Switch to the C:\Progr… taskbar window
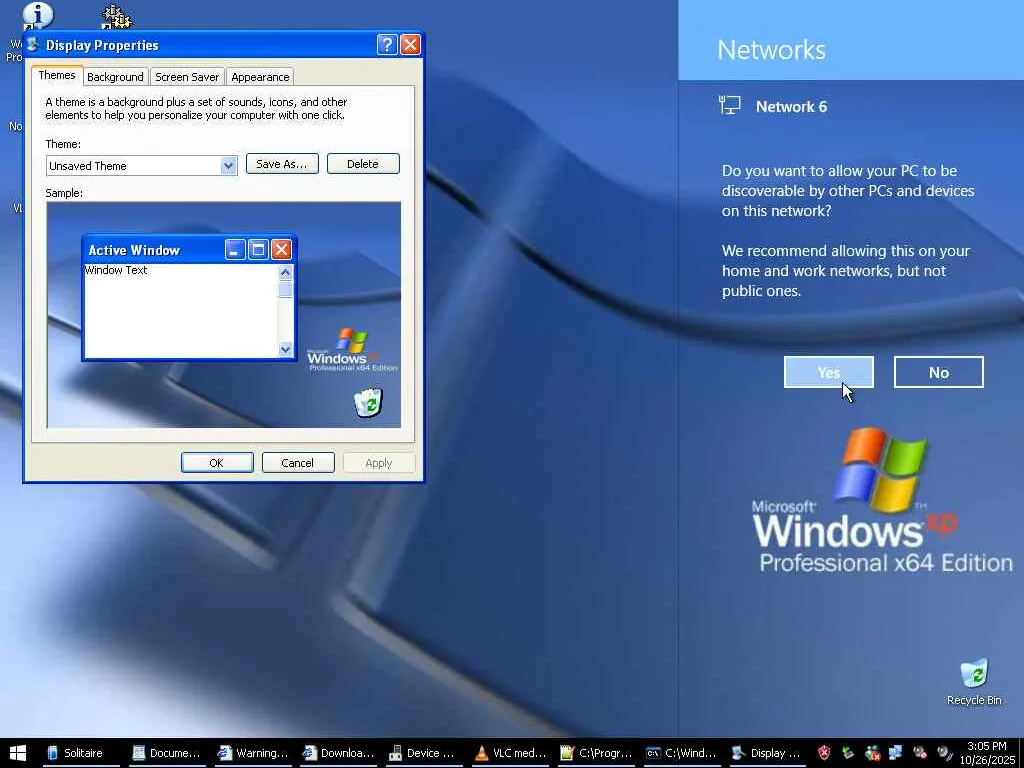 click(x=596, y=753)
